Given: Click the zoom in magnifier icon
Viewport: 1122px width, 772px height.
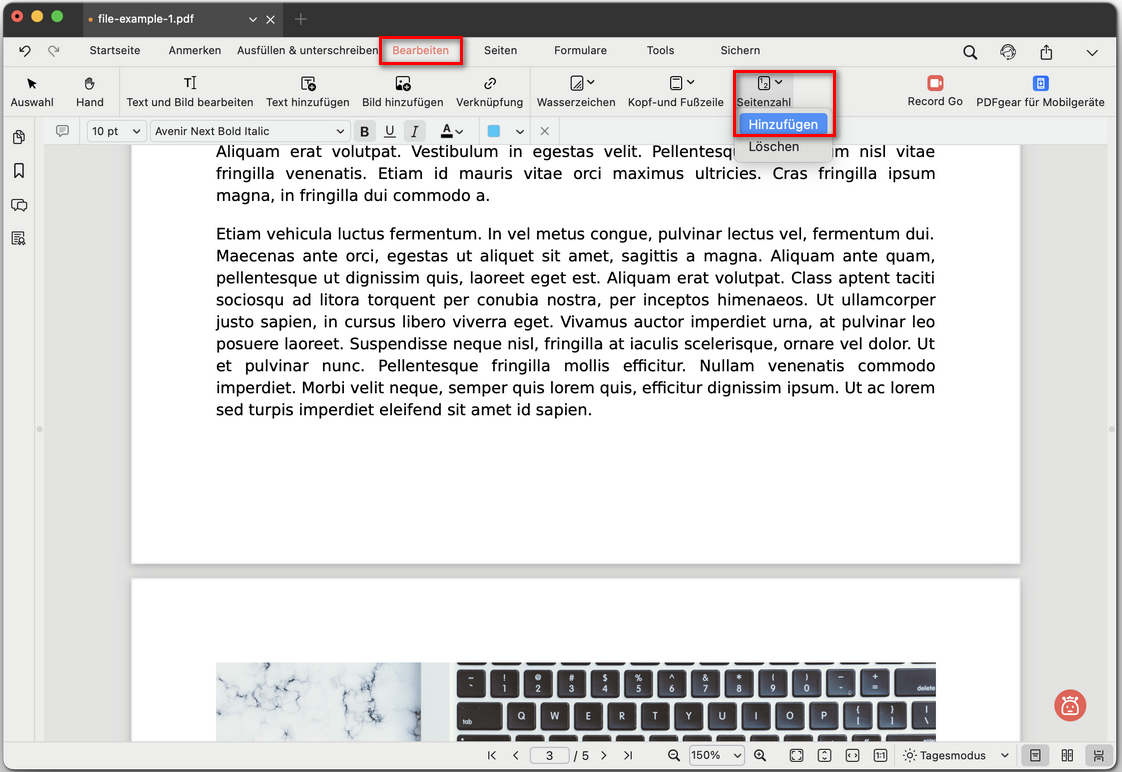Looking at the screenshot, I should [760, 756].
